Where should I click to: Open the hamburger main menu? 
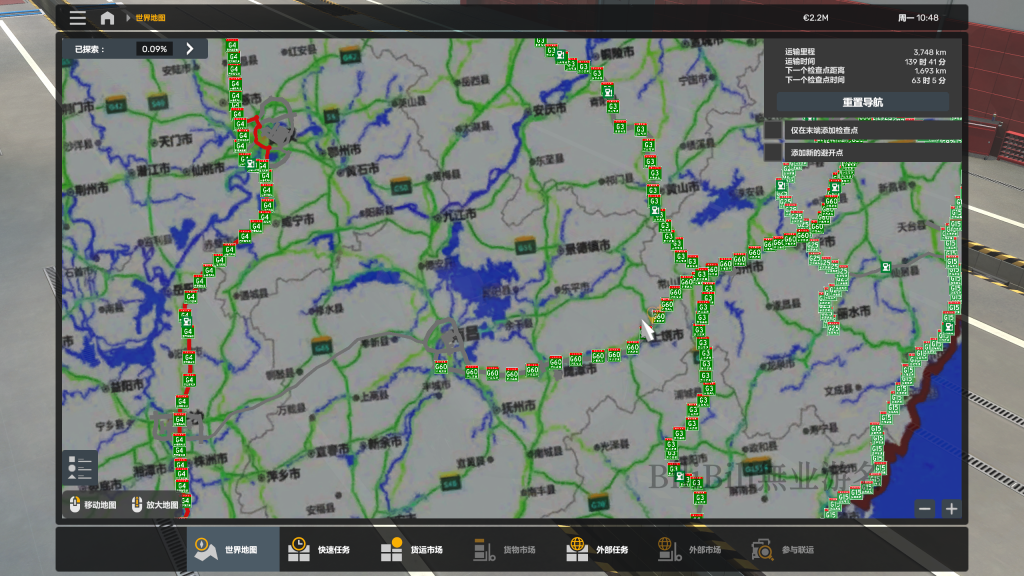(77, 18)
